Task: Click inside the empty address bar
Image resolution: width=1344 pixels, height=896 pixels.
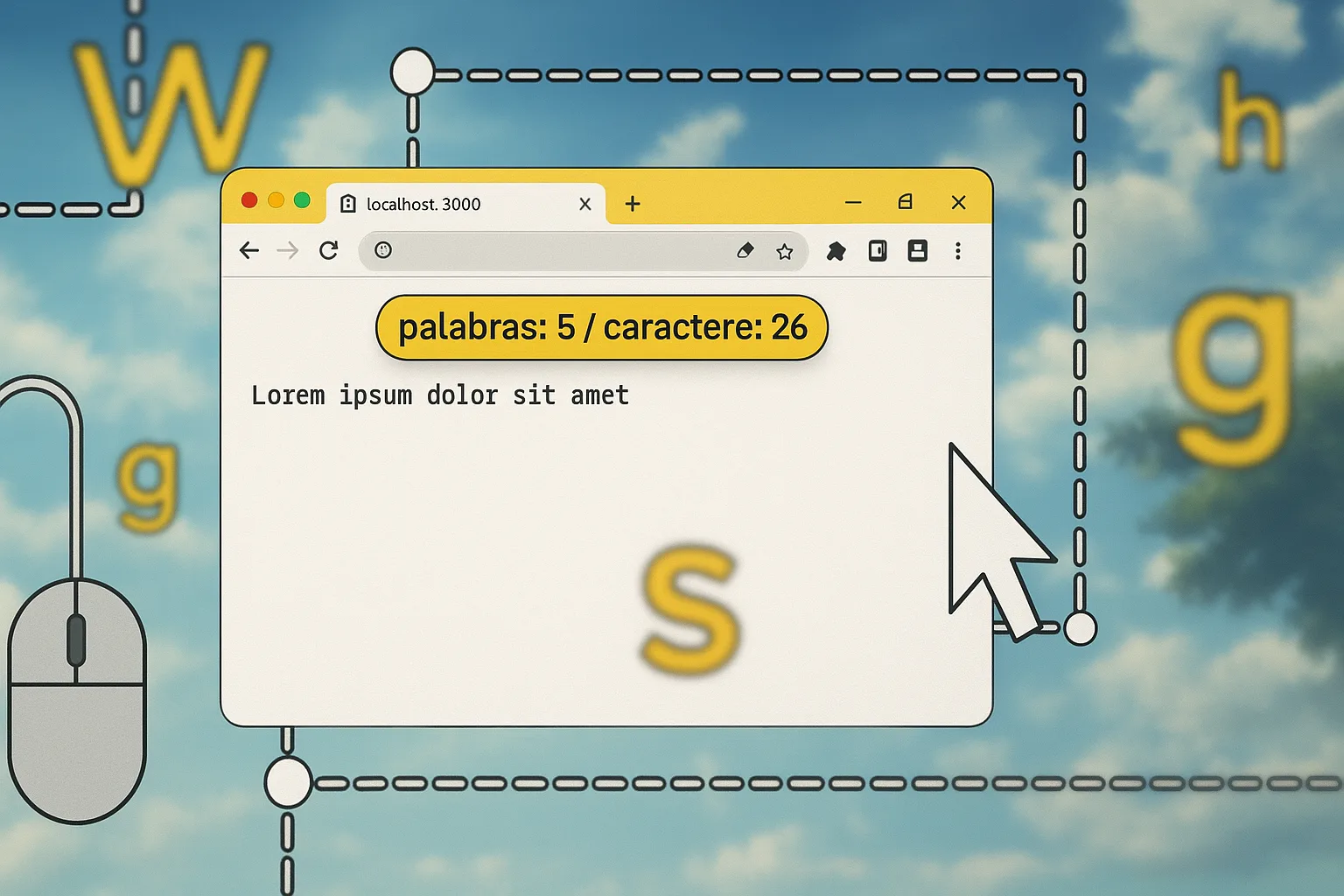Action: [x=560, y=251]
